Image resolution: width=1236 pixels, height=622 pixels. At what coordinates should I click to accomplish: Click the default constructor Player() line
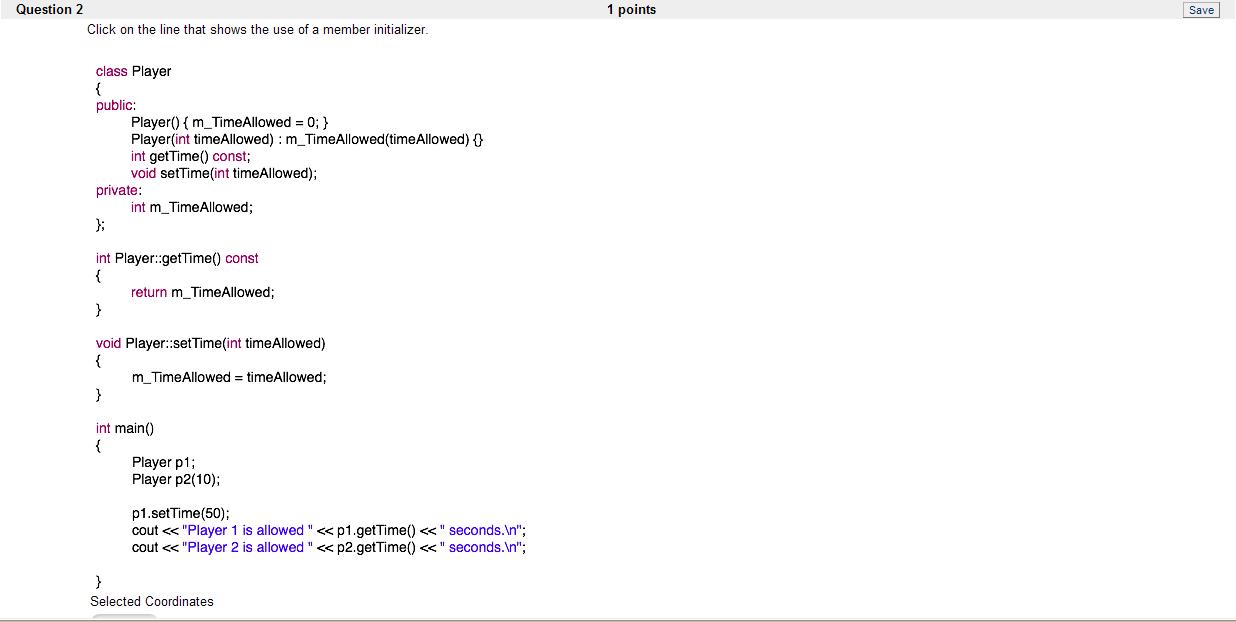223,122
